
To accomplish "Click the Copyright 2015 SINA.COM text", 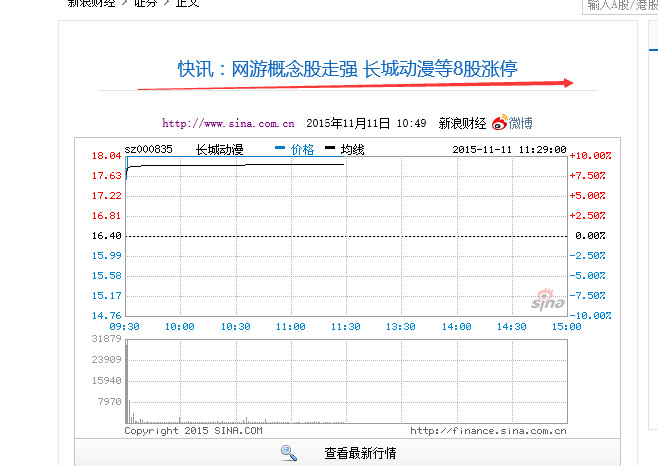I will (193, 431).
